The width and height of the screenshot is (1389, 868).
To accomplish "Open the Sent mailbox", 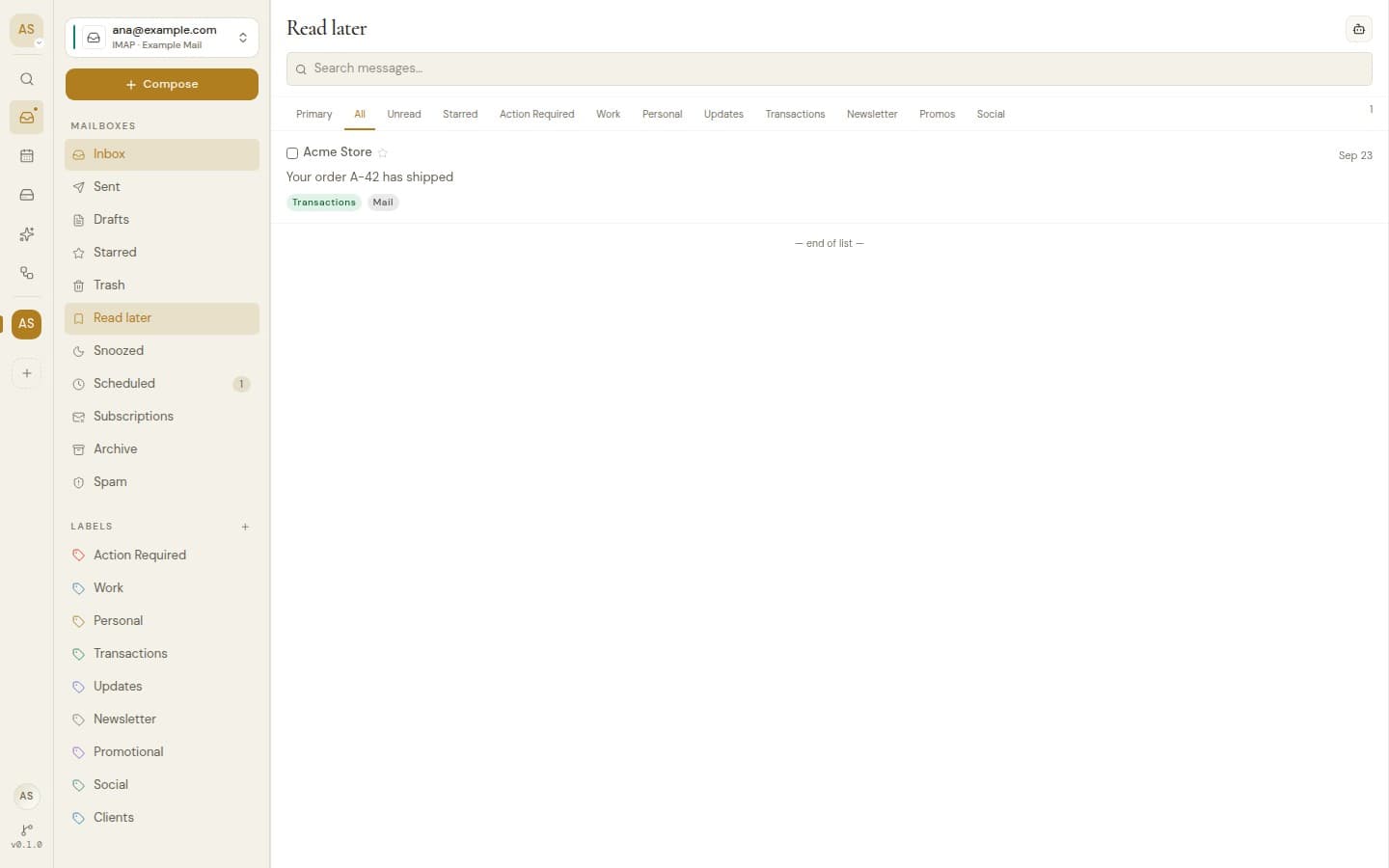I will (162, 187).
